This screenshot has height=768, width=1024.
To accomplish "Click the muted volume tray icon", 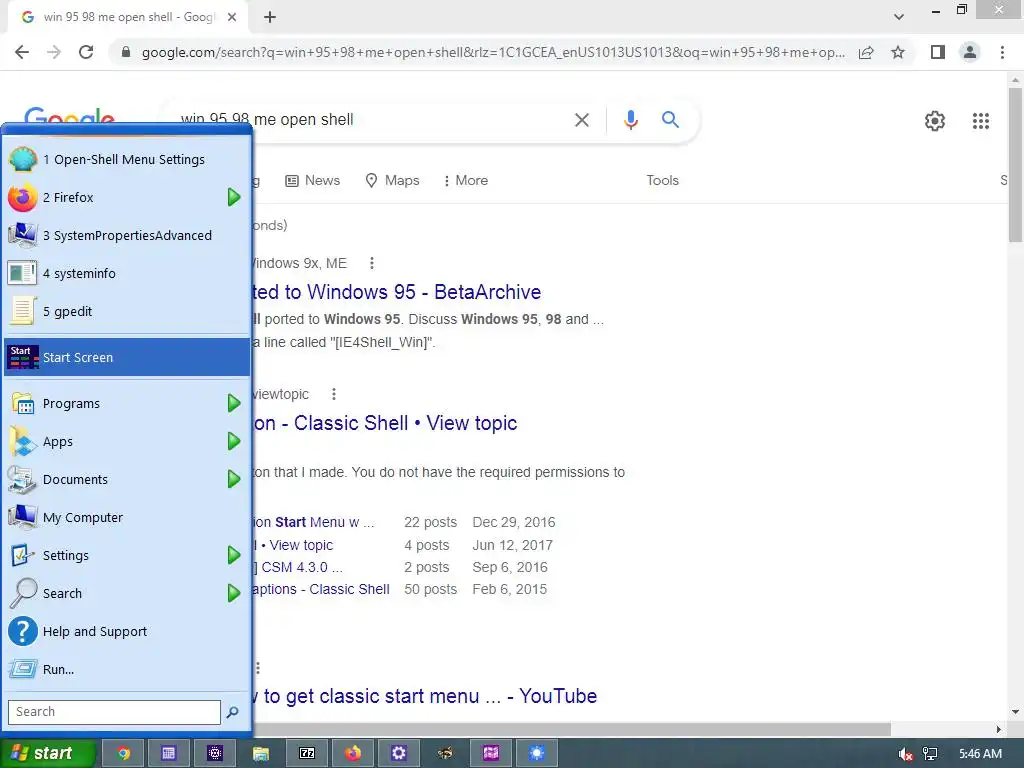I will 905,754.
